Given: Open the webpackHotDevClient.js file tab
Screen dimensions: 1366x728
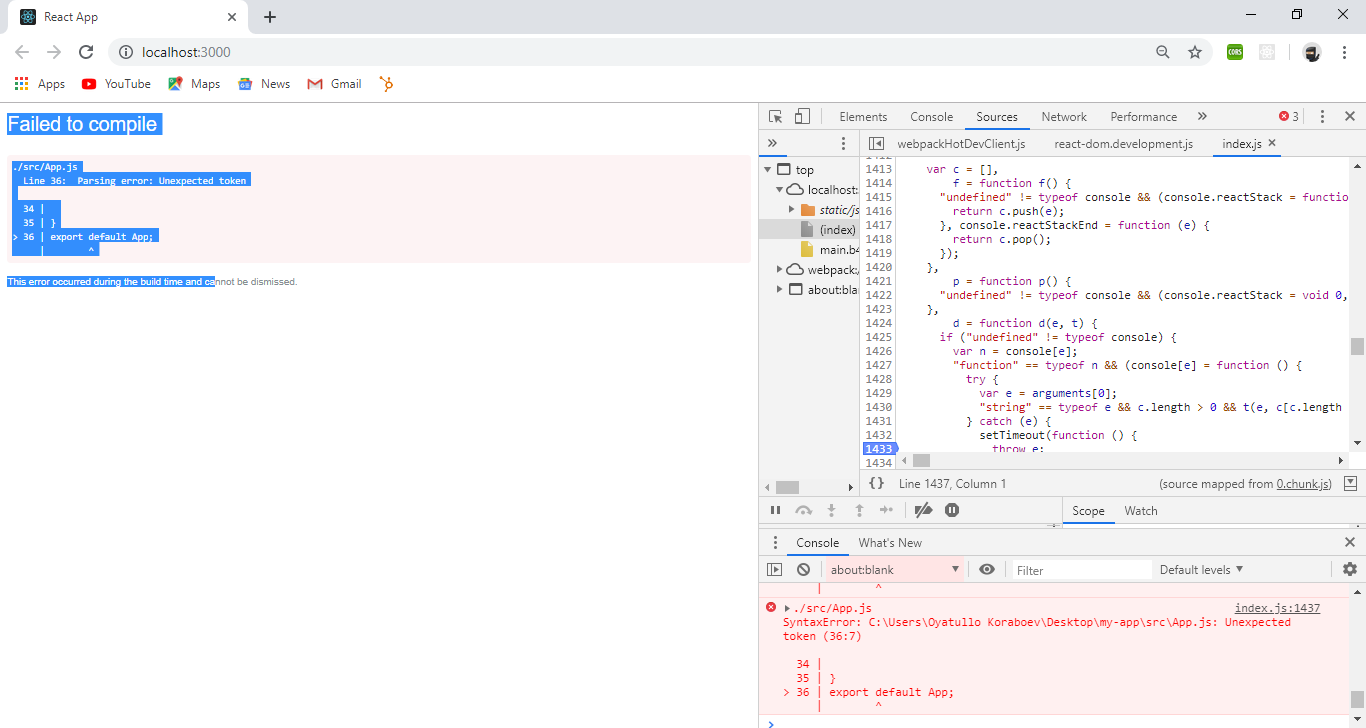Looking at the screenshot, I should click(x=960, y=144).
